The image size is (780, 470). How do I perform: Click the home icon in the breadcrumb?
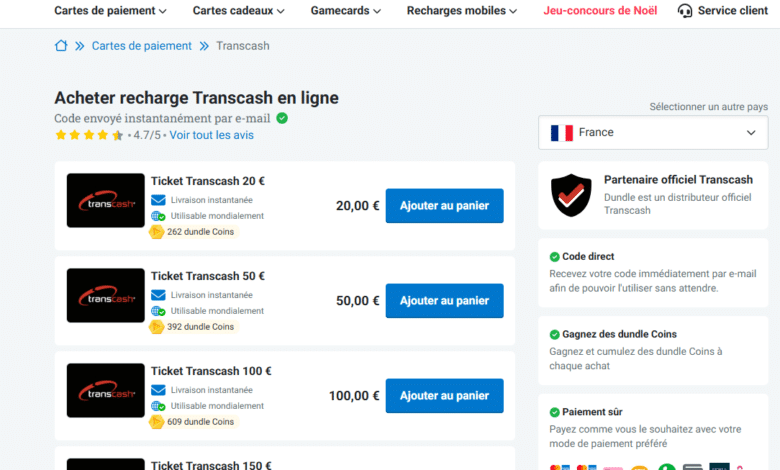[x=61, y=46]
